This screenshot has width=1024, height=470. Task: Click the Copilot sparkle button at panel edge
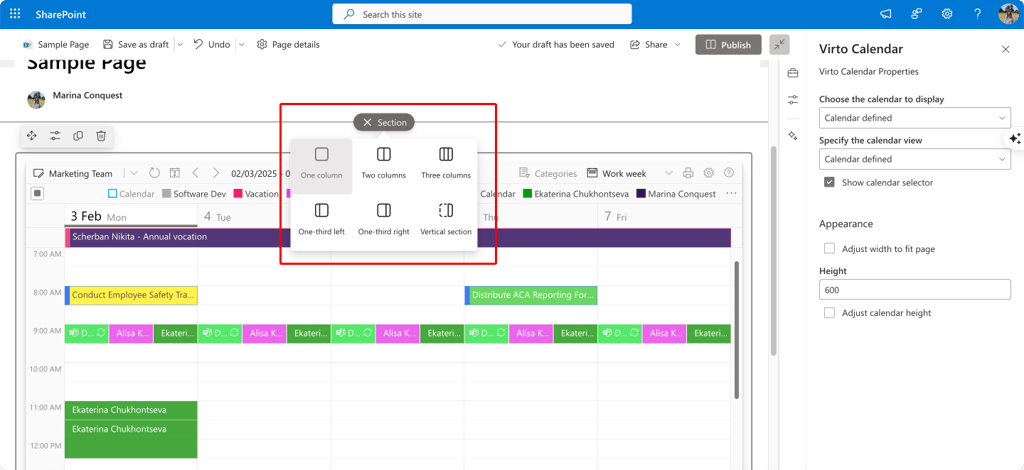(x=1014, y=138)
